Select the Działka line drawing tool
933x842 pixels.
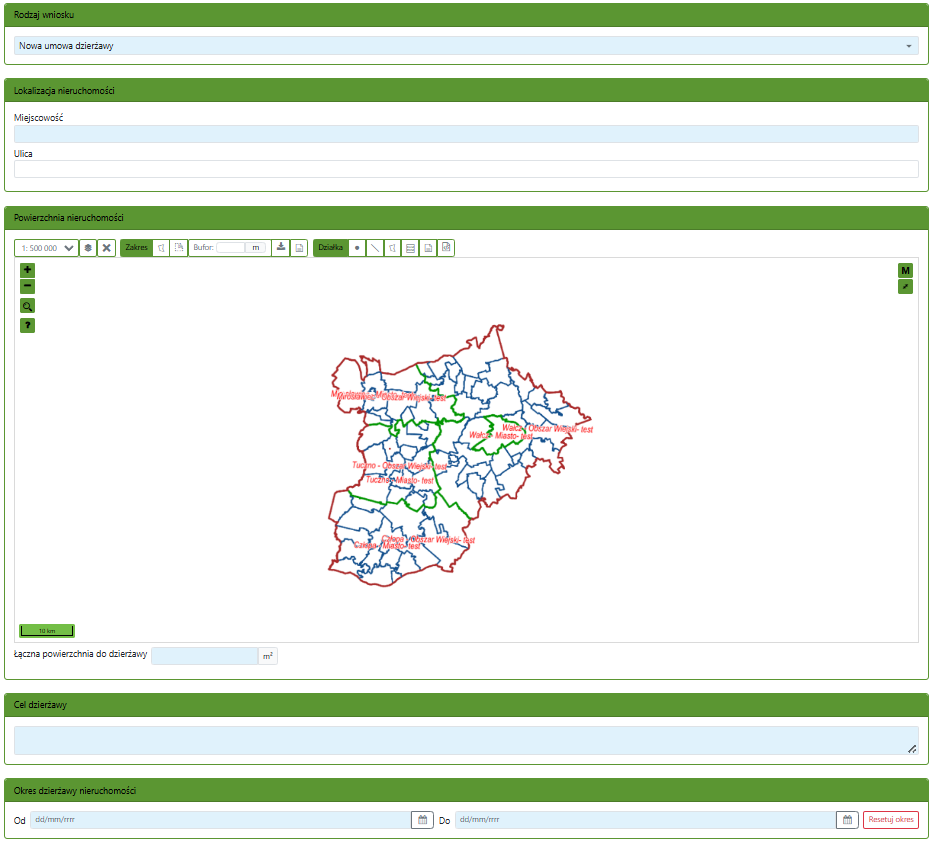coord(374,248)
